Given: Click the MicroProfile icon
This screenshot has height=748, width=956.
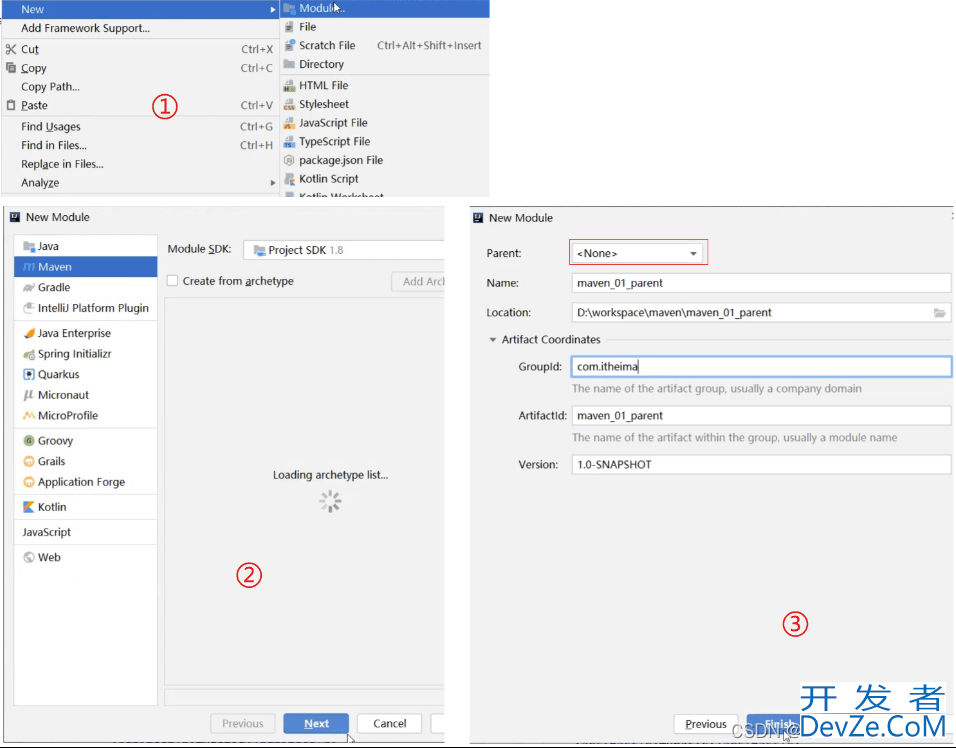Looking at the screenshot, I should pos(29,415).
